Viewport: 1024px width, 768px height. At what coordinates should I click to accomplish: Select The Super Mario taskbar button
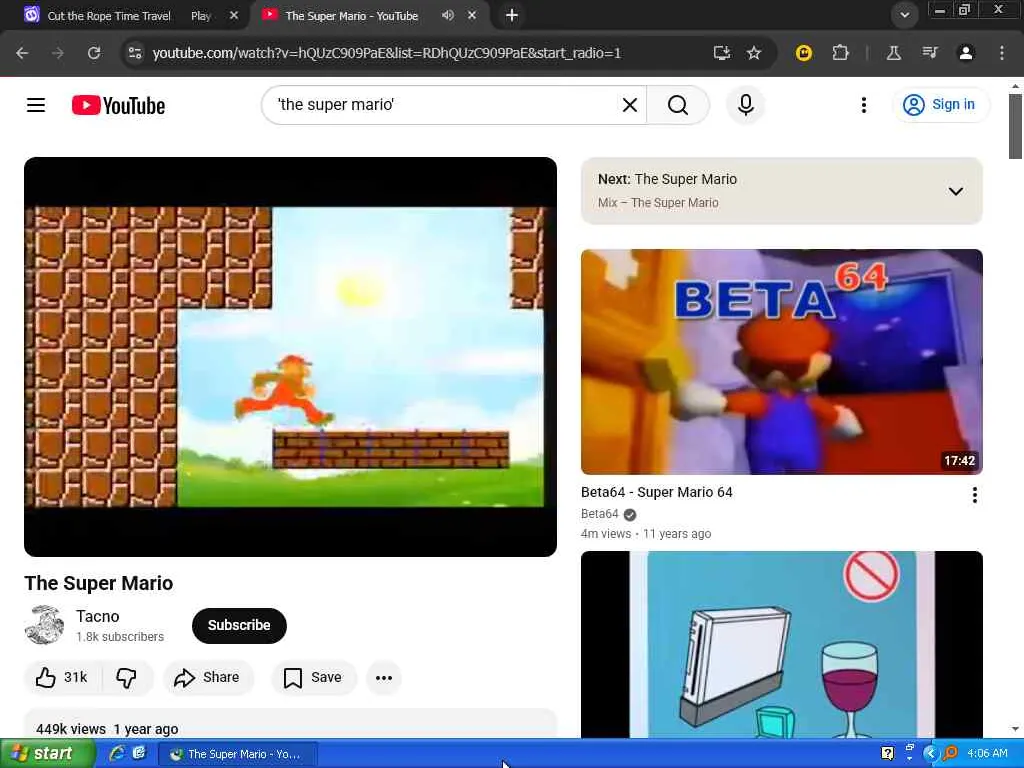(x=238, y=754)
